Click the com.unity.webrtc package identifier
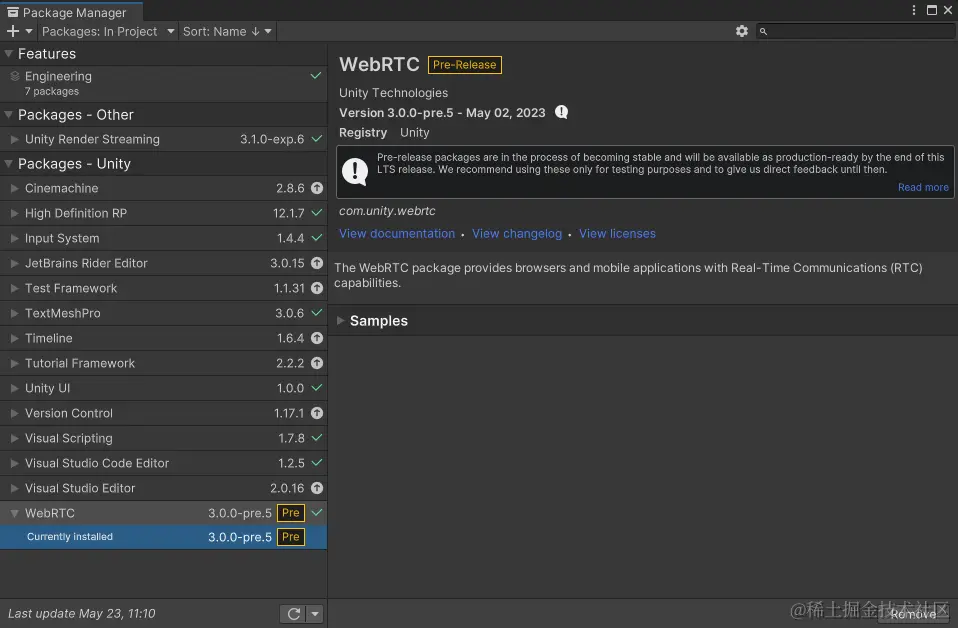 click(387, 211)
